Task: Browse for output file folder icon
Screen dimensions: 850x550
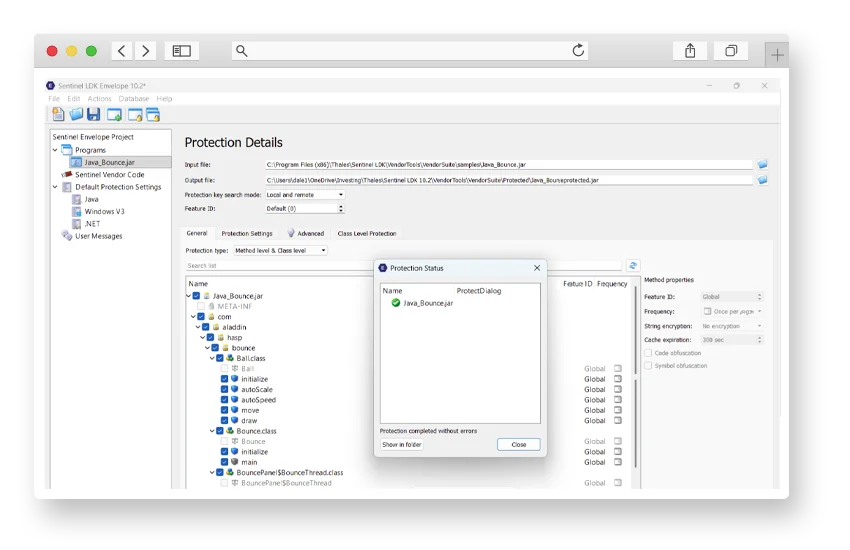Action: [x=762, y=180]
